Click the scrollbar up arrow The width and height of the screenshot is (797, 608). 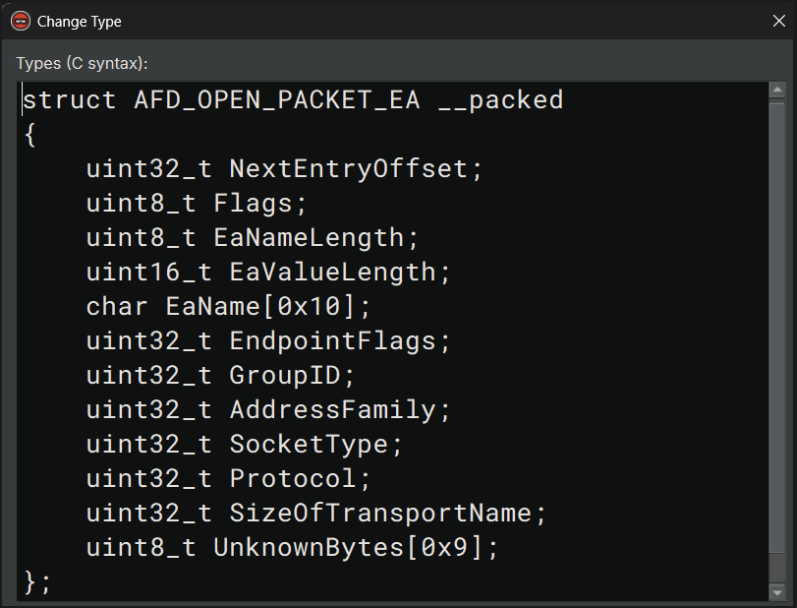(x=777, y=92)
